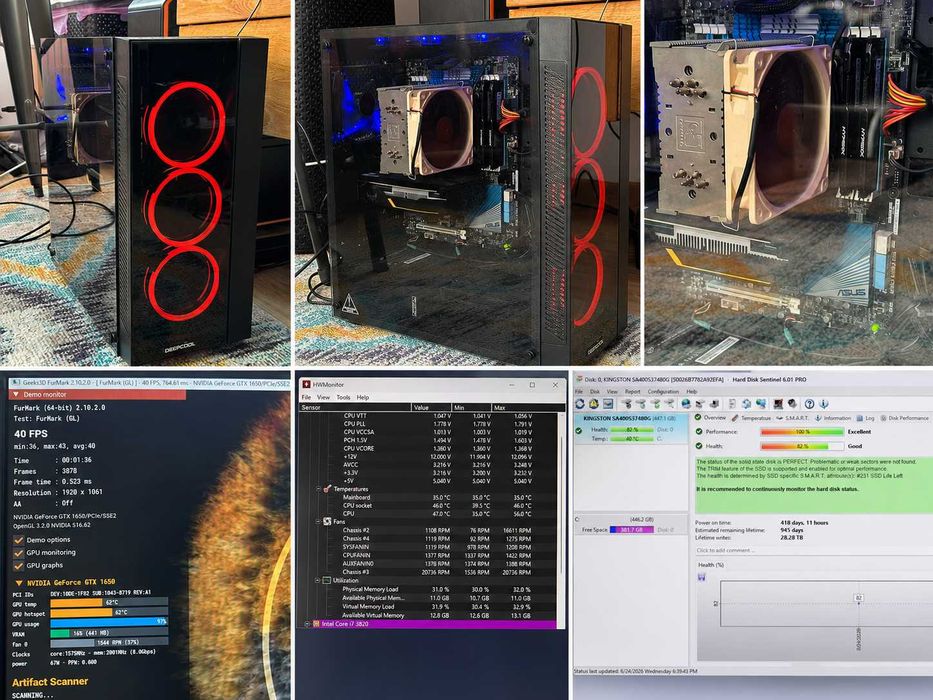Click the C: Free Space bar in Hard Disk Sentinel

(631, 530)
